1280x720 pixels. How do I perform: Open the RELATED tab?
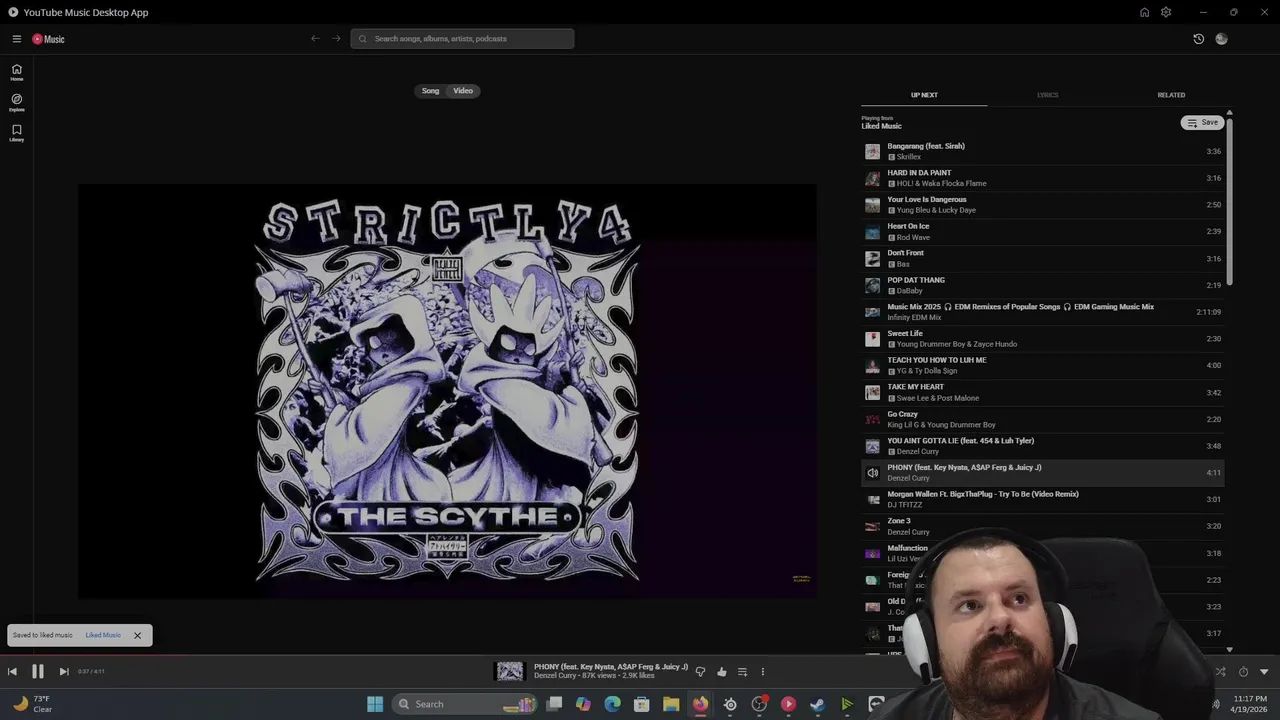[1171, 95]
